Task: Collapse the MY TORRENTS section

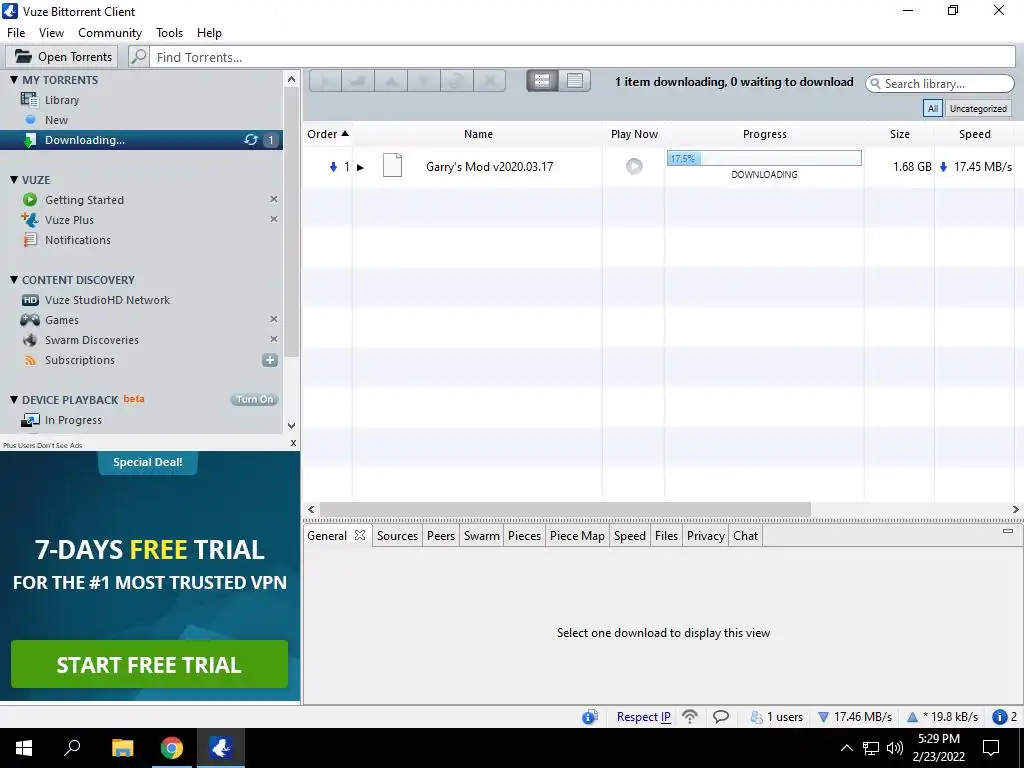Action: [14, 80]
